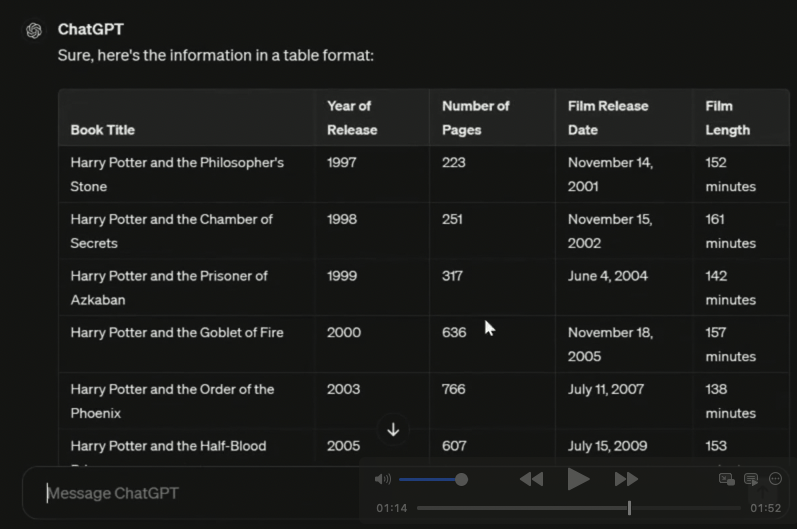Mute the video using the speaker icon
Screen dimensions: 797x529
tap(383, 479)
